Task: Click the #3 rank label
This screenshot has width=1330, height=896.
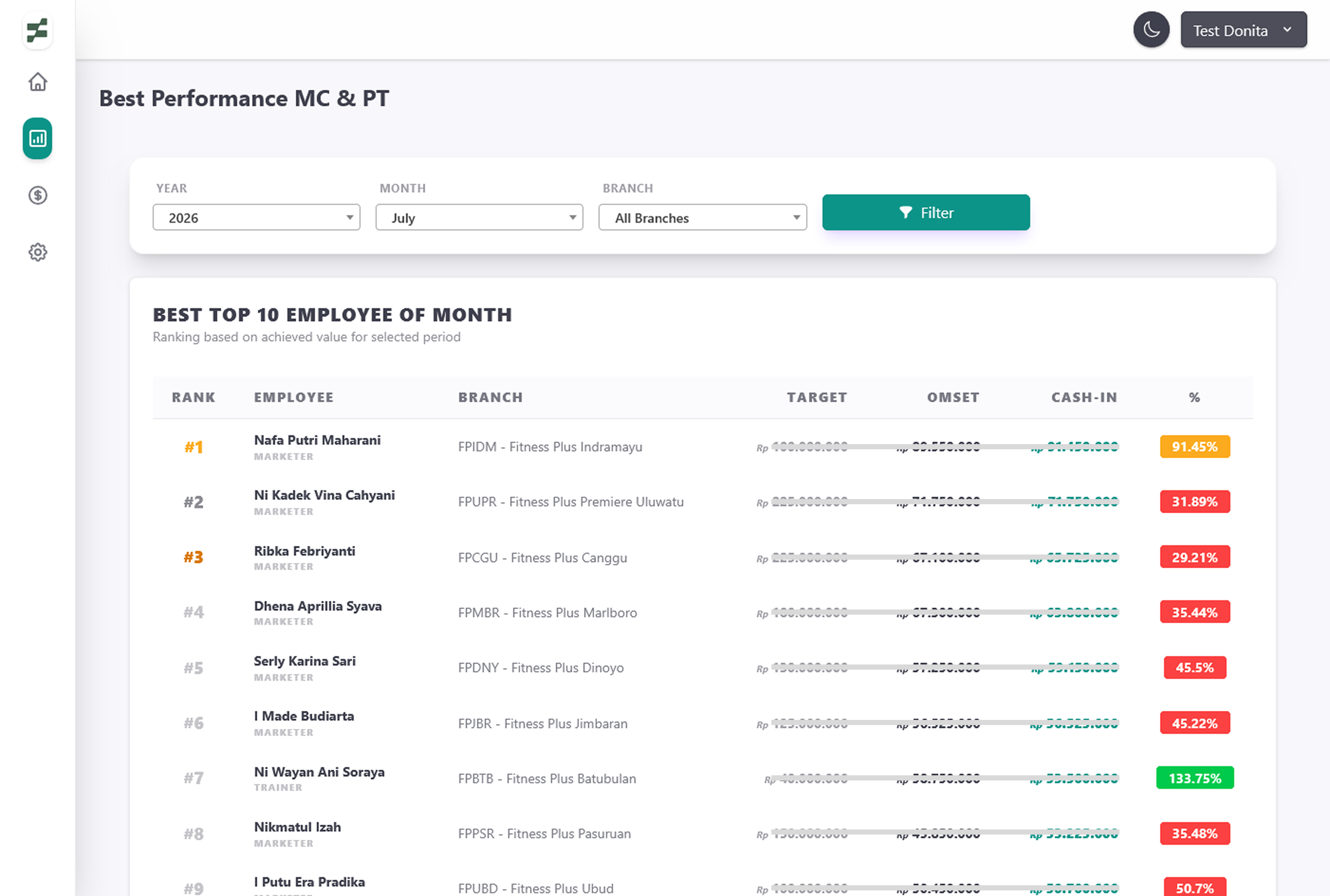Action: (194, 557)
